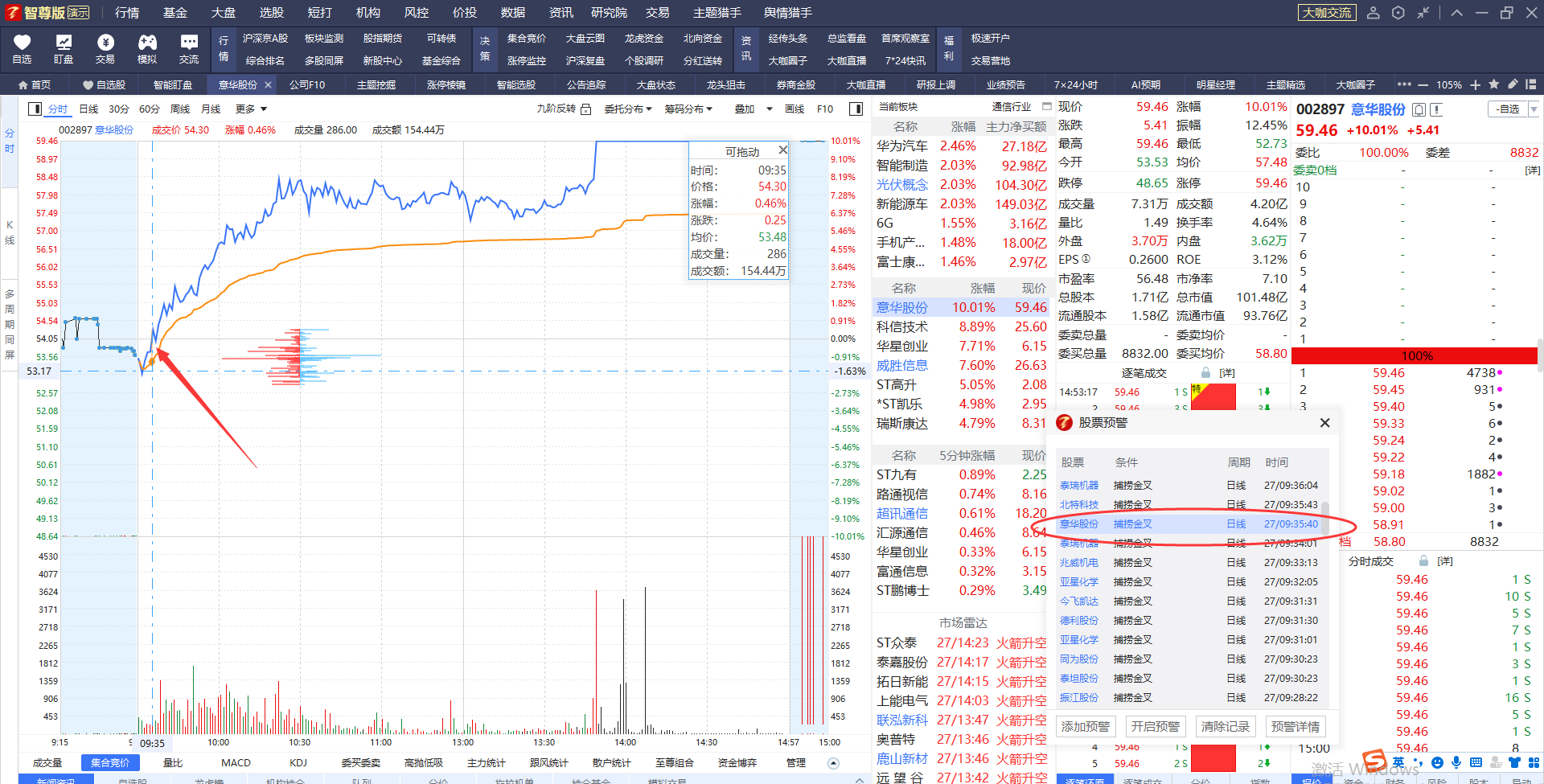
Task: Open the 光伏概念 sector link
Action: 902,185
